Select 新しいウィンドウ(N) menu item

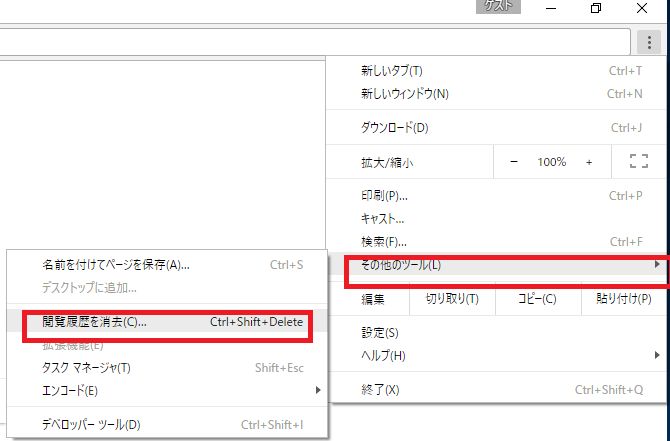[404, 94]
